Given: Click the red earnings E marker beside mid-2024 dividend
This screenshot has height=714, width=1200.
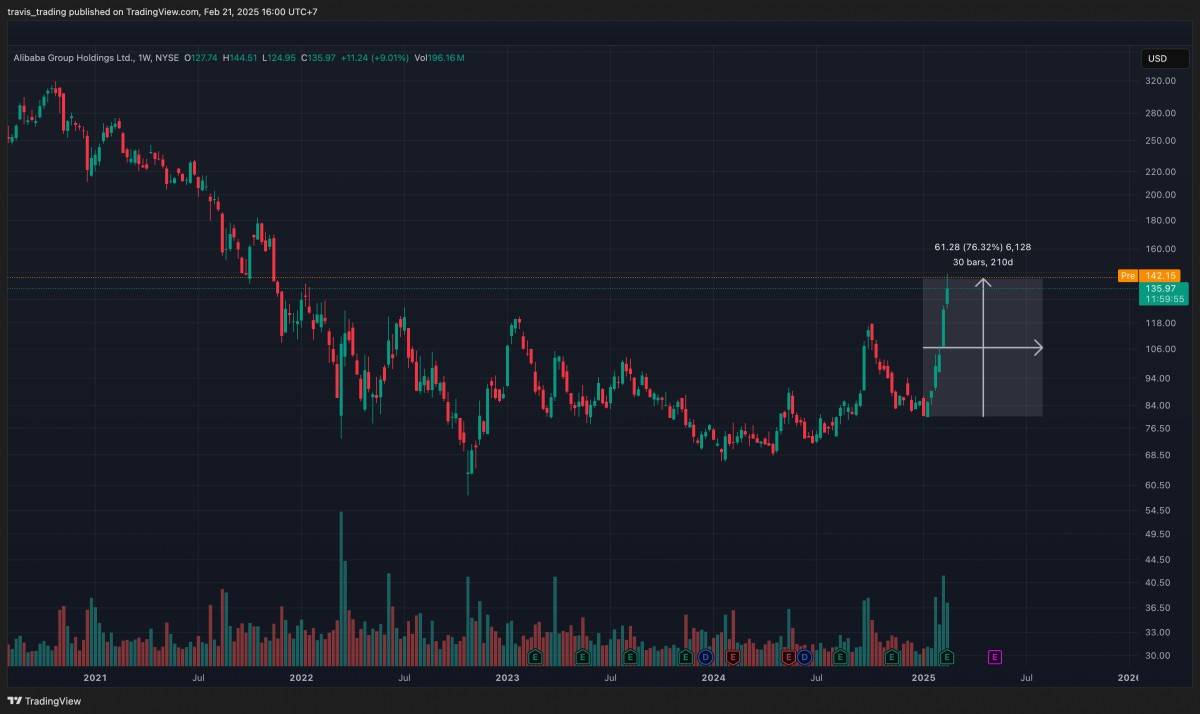Looking at the screenshot, I should 788,657.
